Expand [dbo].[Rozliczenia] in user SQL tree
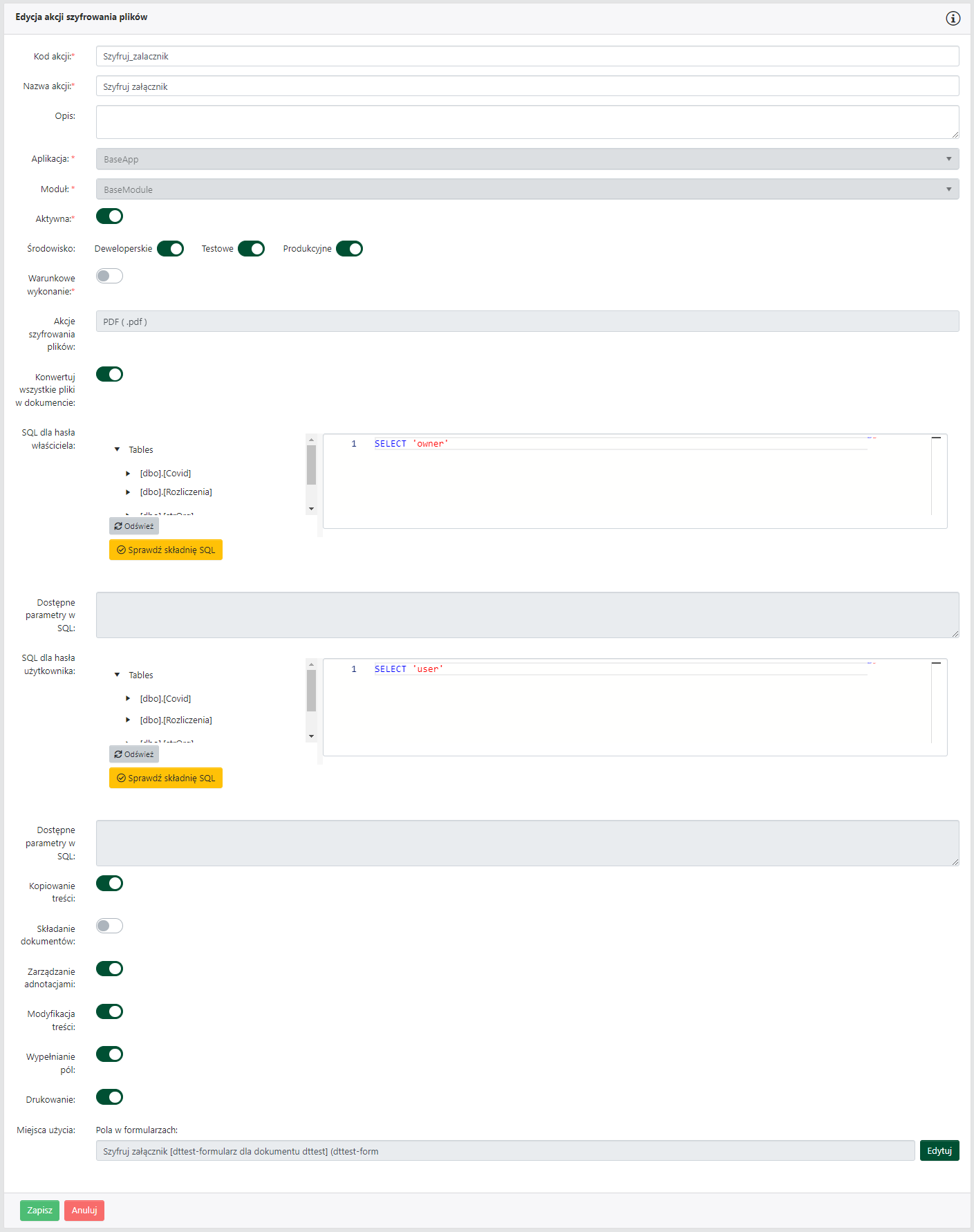Screen dimensions: 974x1232 [x=128, y=720]
